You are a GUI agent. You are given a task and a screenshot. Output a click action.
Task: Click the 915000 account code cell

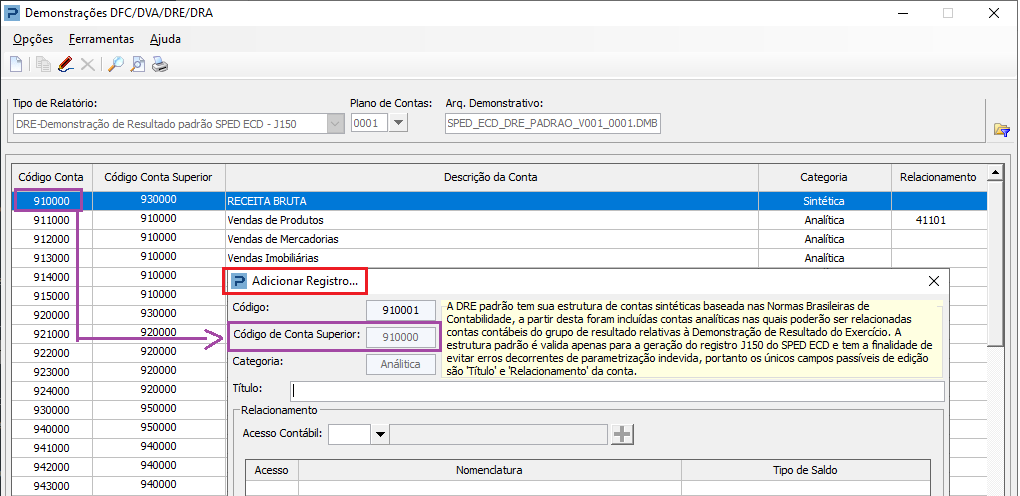coord(51,296)
